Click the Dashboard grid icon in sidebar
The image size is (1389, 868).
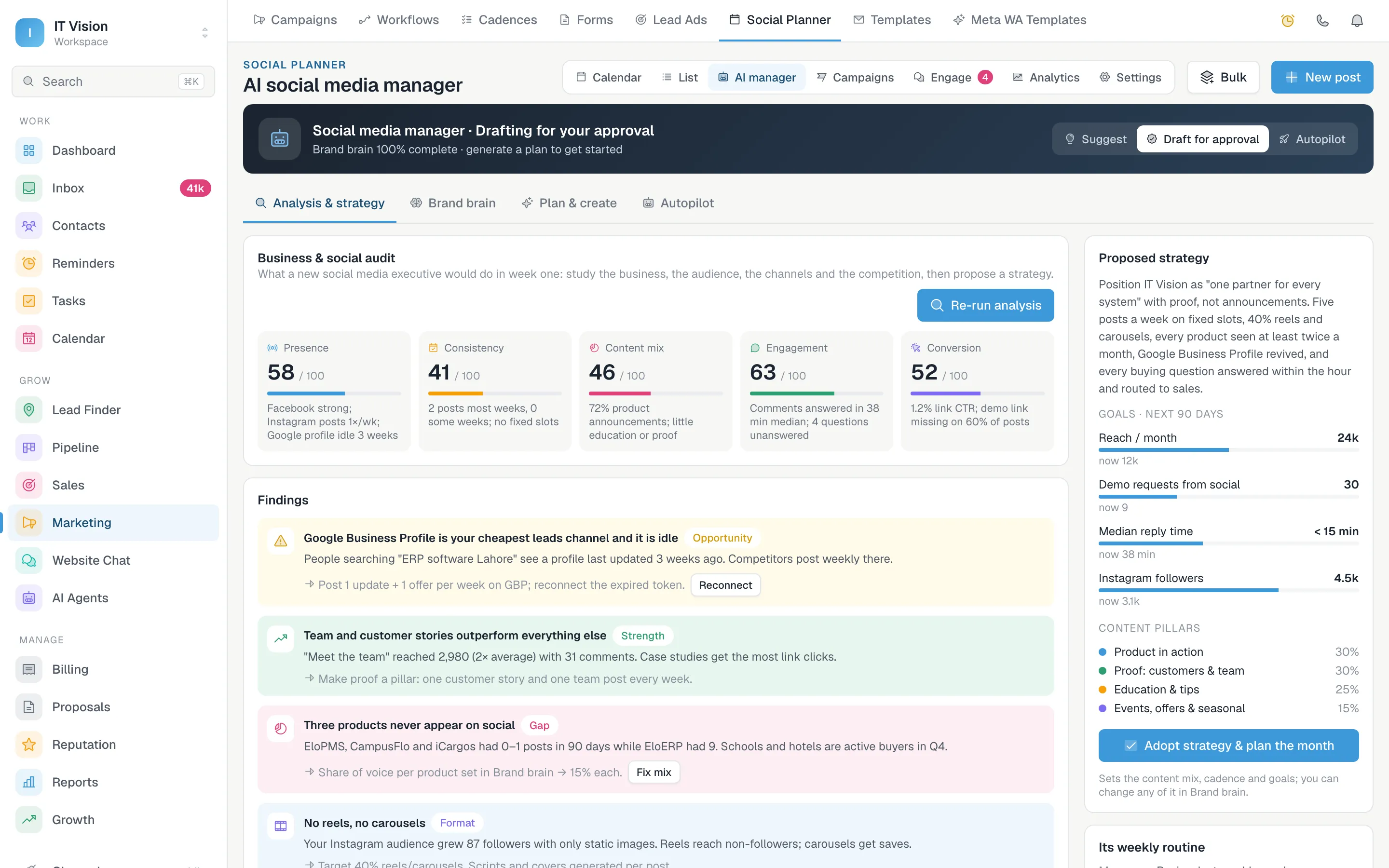click(29, 150)
